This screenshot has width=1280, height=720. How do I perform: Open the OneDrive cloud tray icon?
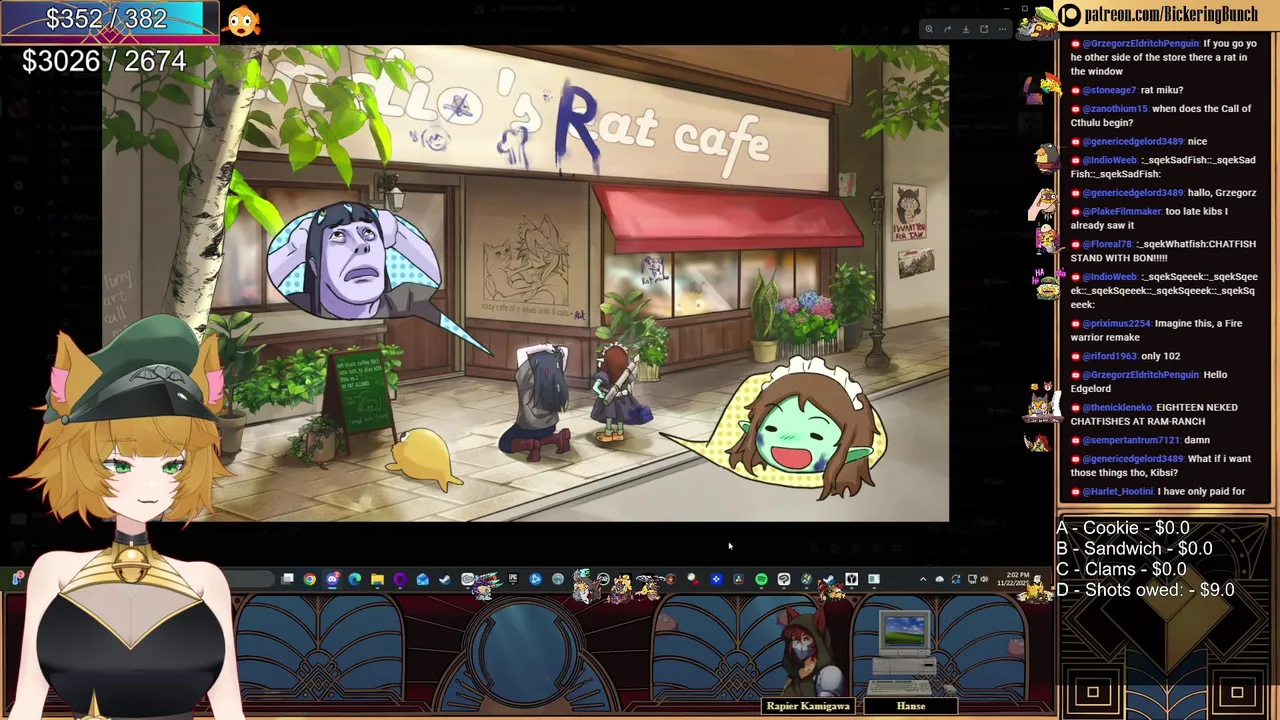[940, 579]
